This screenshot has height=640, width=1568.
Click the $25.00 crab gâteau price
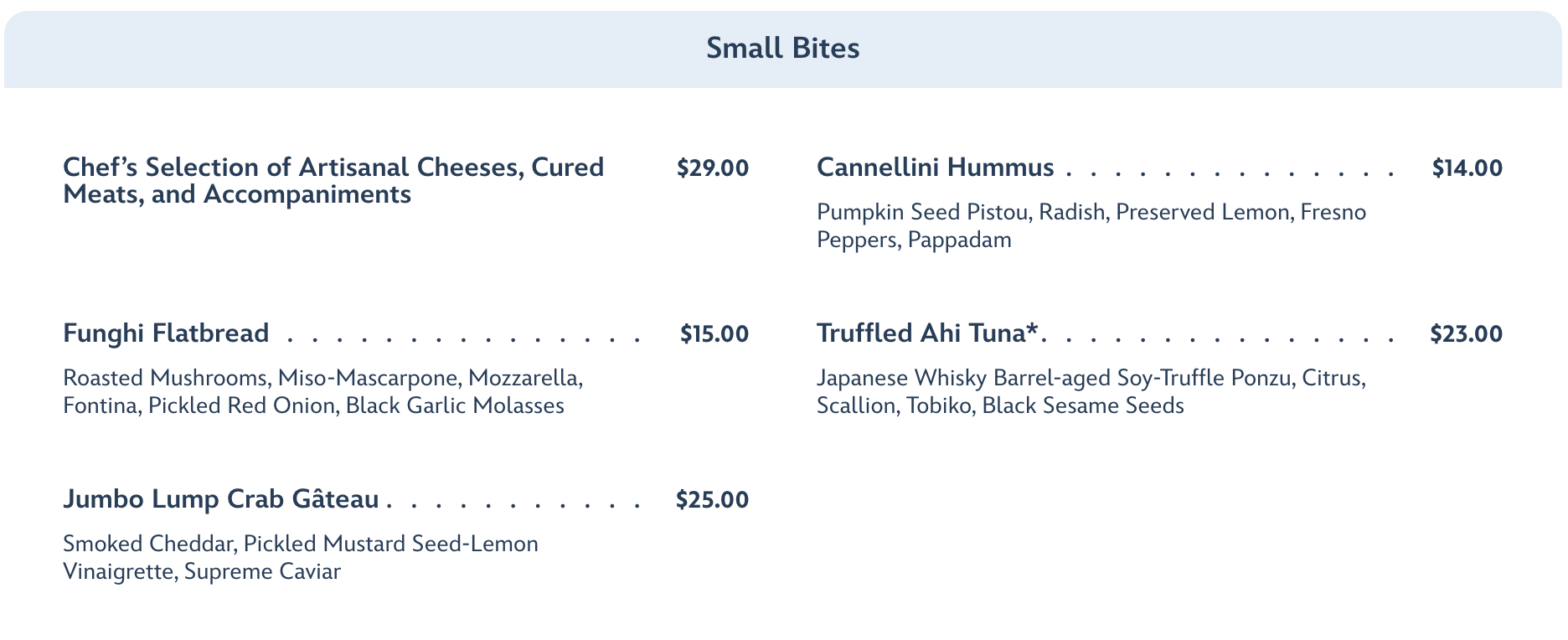[x=712, y=500]
